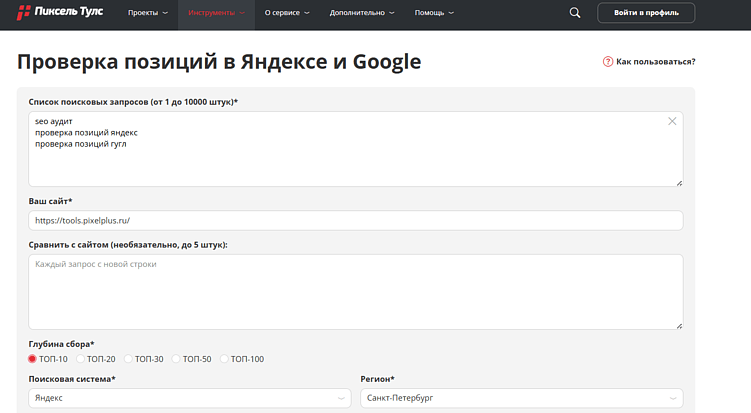The image size is (751, 413).
Task: Expand the Проекты menu
Action: click(x=147, y=13)
